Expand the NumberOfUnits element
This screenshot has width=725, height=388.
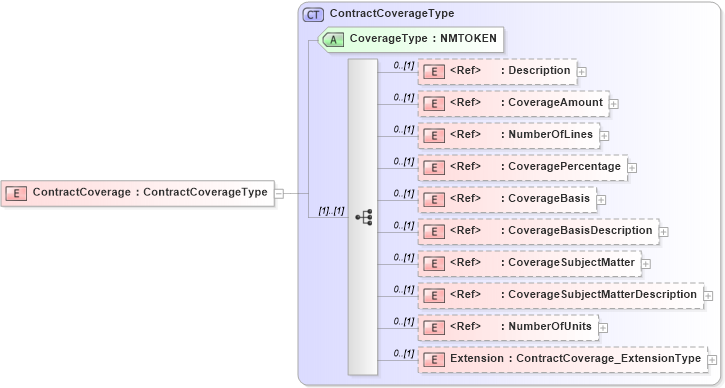pos(603,328)
